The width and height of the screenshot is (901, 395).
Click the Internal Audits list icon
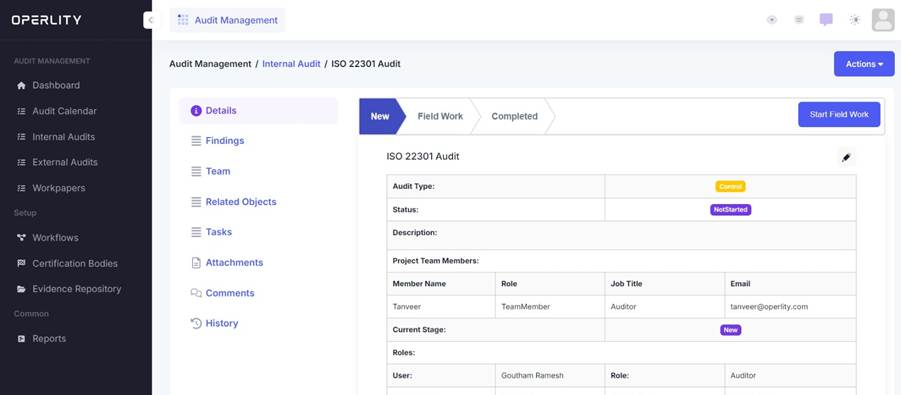coord(21,137)
